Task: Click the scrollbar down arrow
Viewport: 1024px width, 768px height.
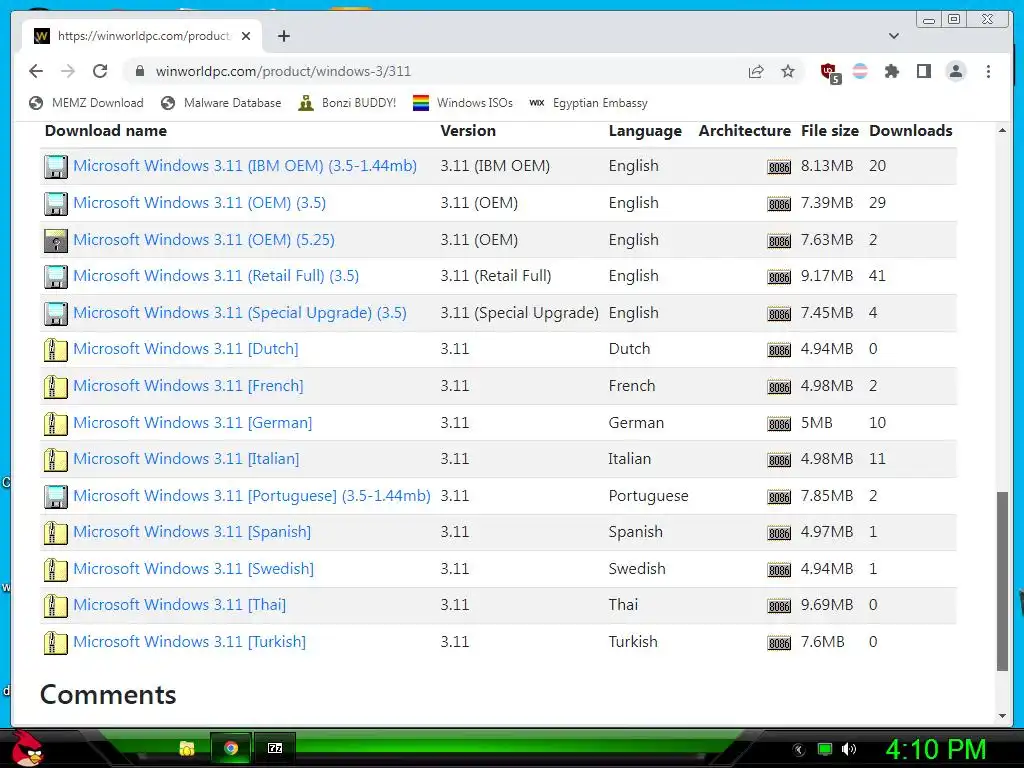Action: click(x=1002, y=716)
